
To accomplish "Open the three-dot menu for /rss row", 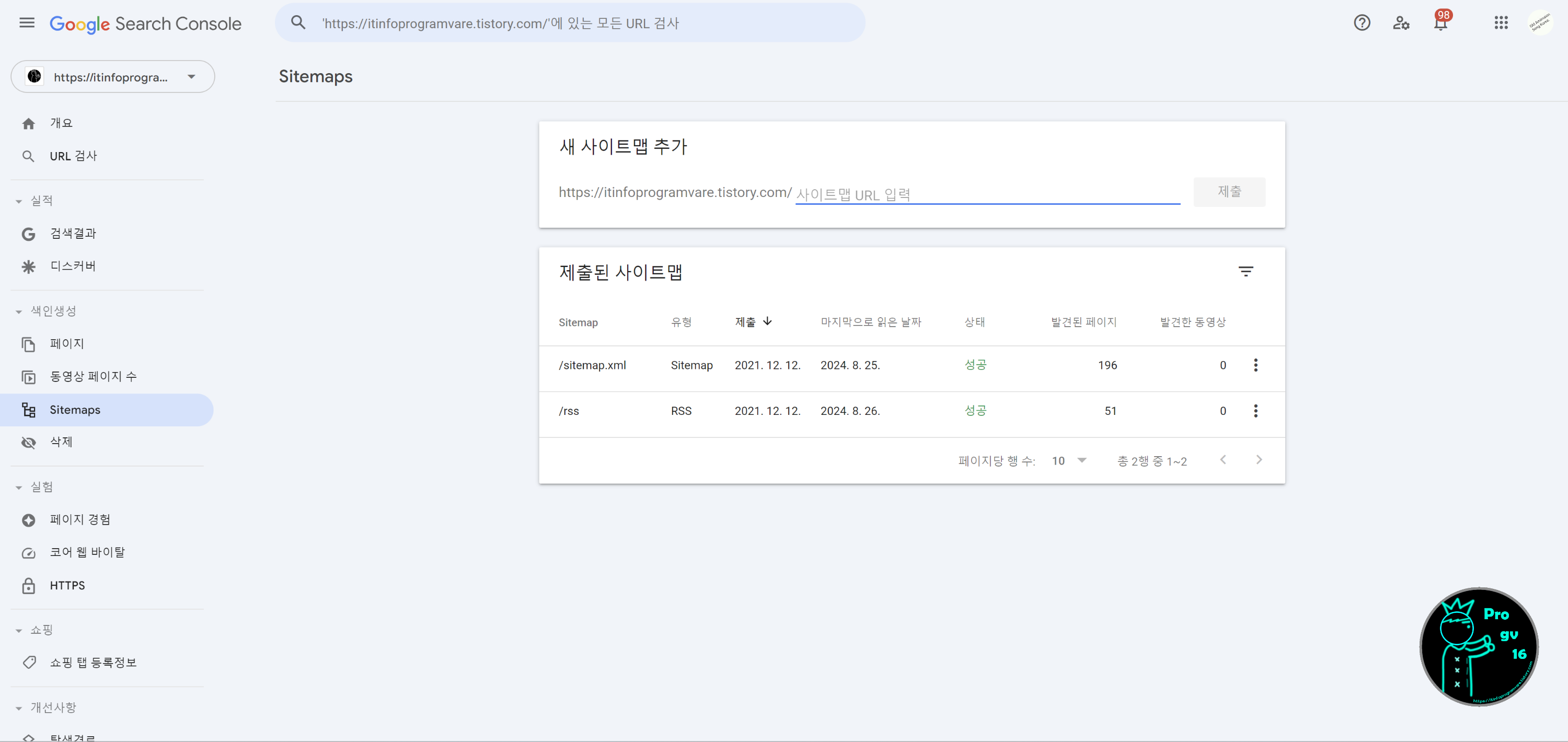I will coord(1256,411).
